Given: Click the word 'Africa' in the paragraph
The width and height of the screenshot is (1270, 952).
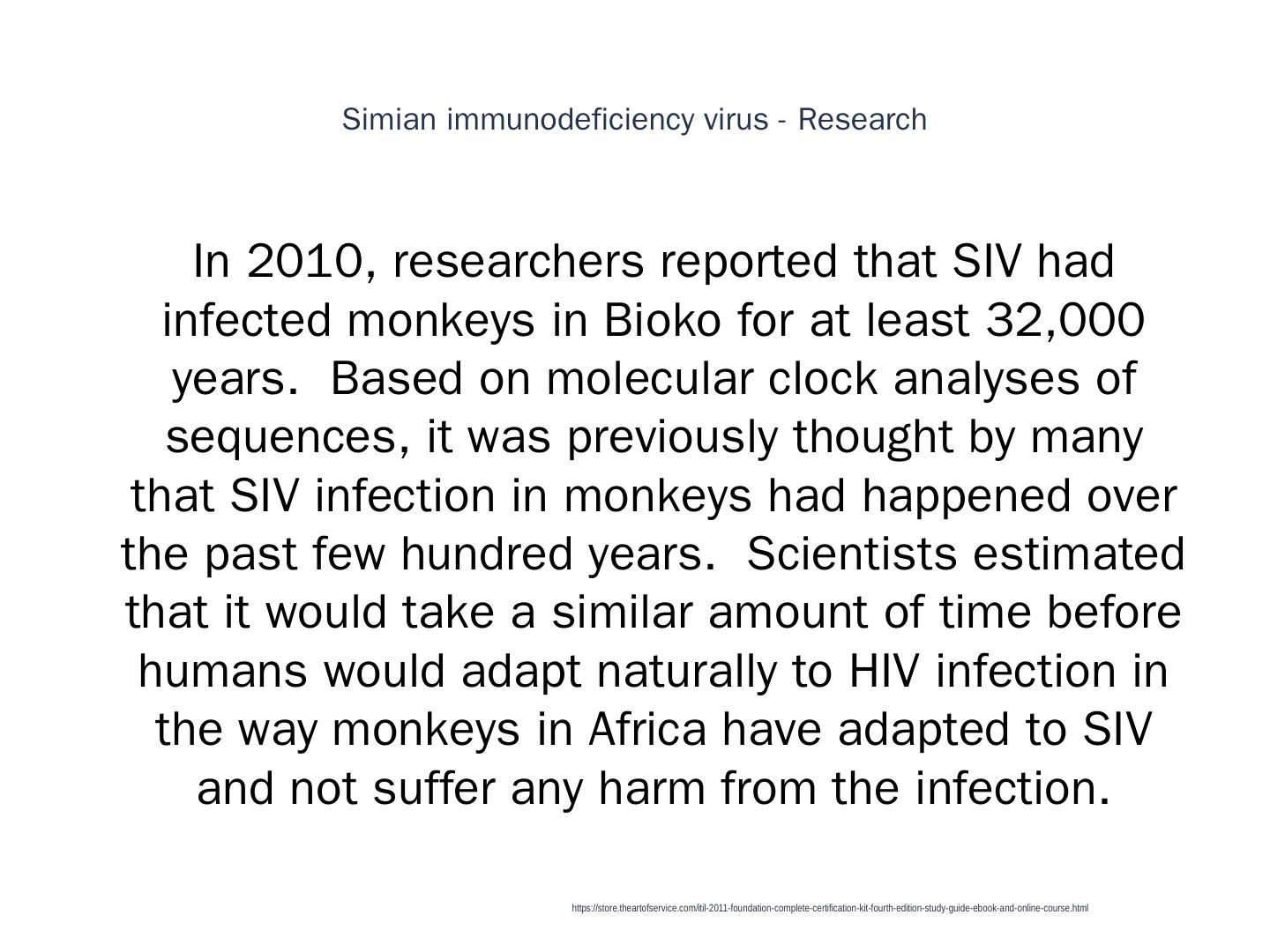Looking at the screenshot, I should coord(647,730).
